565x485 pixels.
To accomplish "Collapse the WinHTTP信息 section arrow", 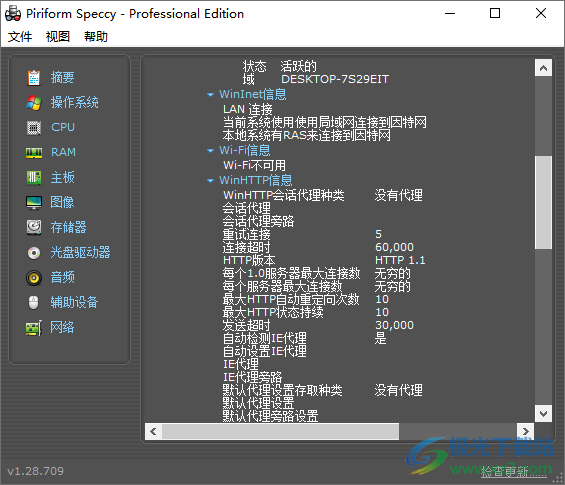I will click(210, 181).
